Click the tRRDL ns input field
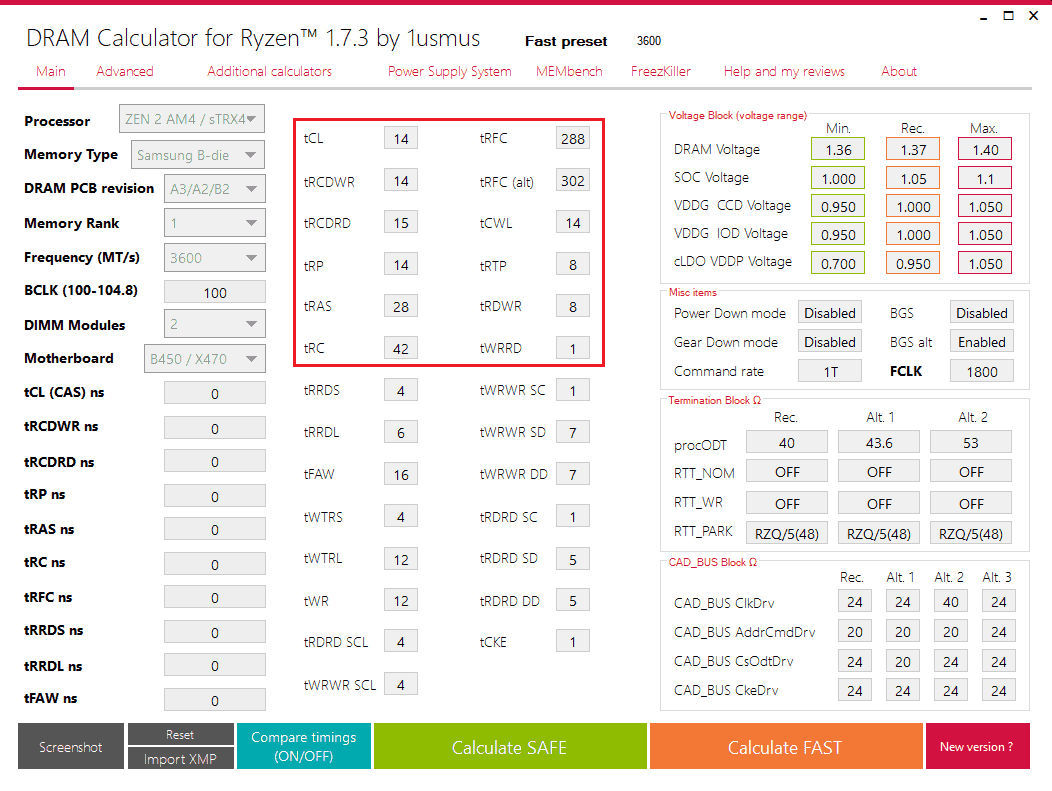1052x791 pixels. coord(215,666)
